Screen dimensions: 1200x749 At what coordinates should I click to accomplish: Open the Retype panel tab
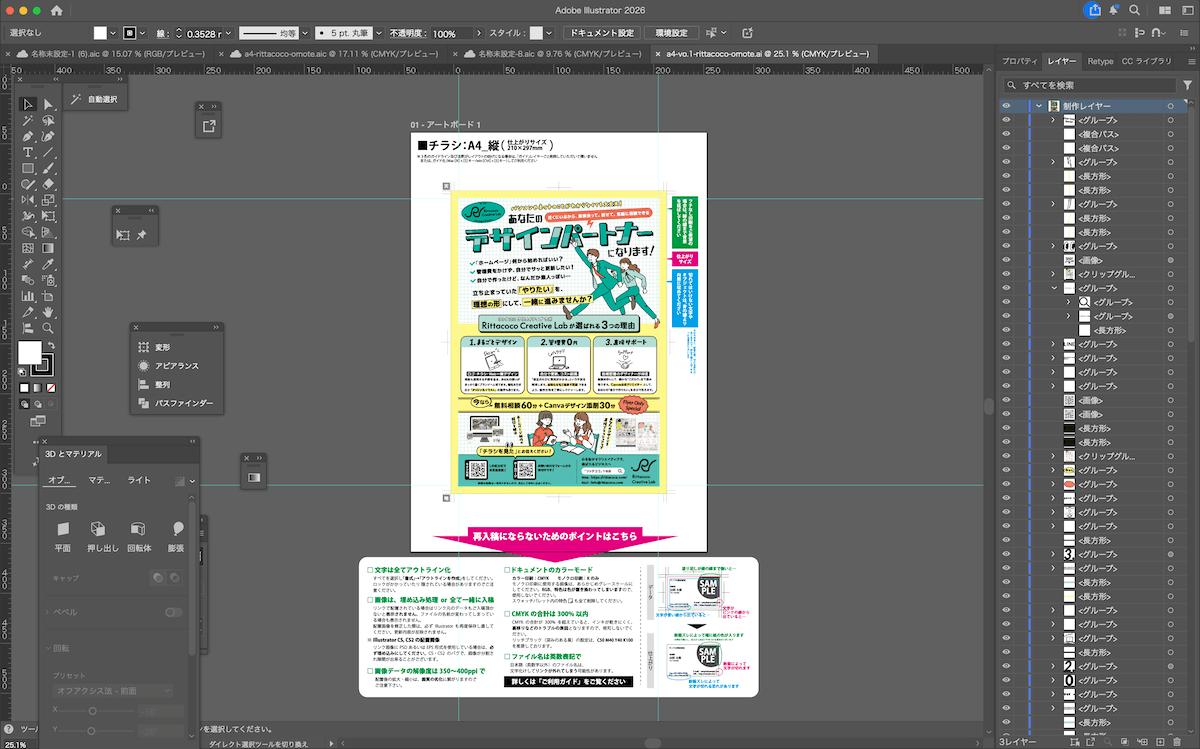pos(1100,61)
